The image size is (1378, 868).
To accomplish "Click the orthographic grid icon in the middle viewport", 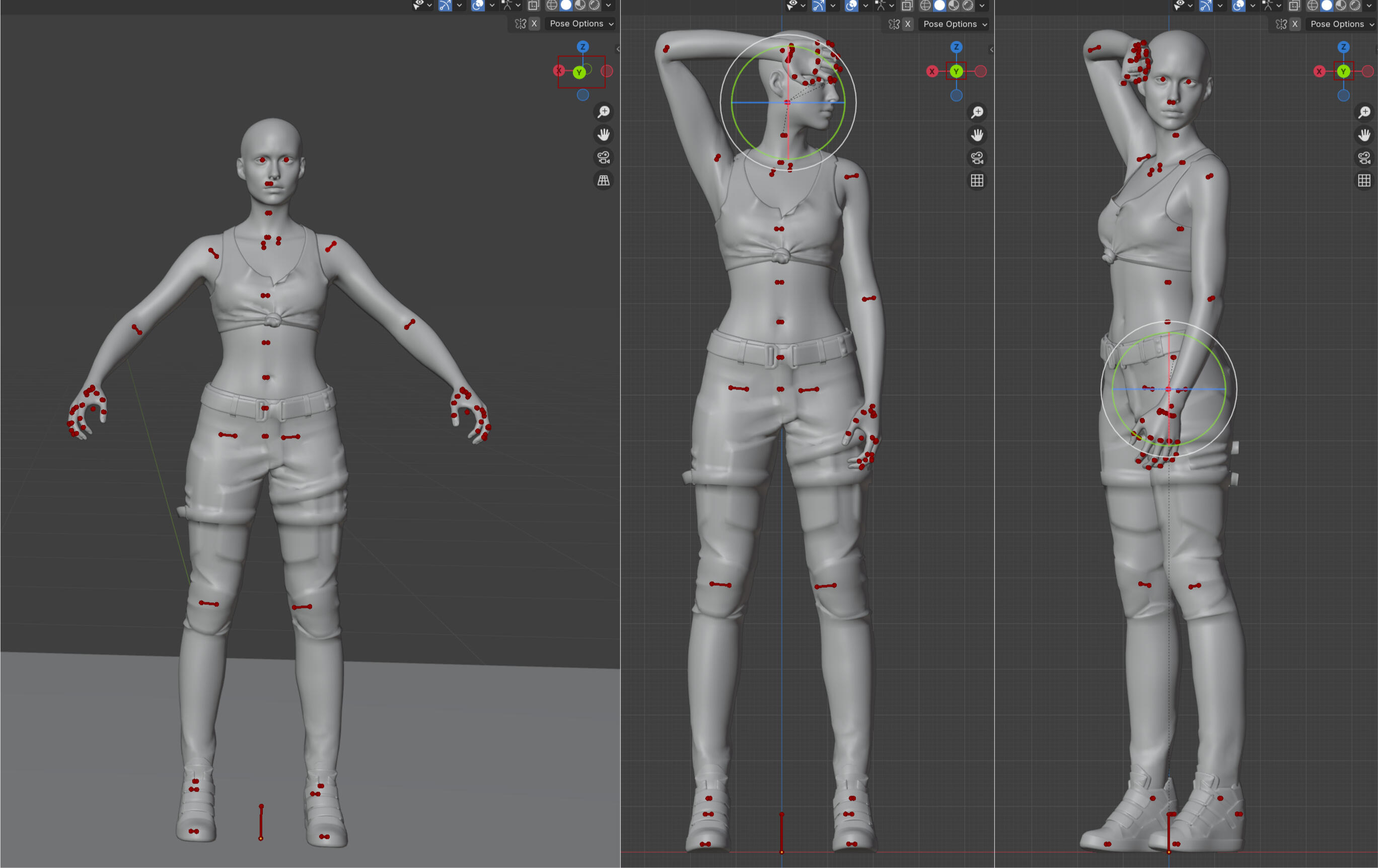I will 977,181.
